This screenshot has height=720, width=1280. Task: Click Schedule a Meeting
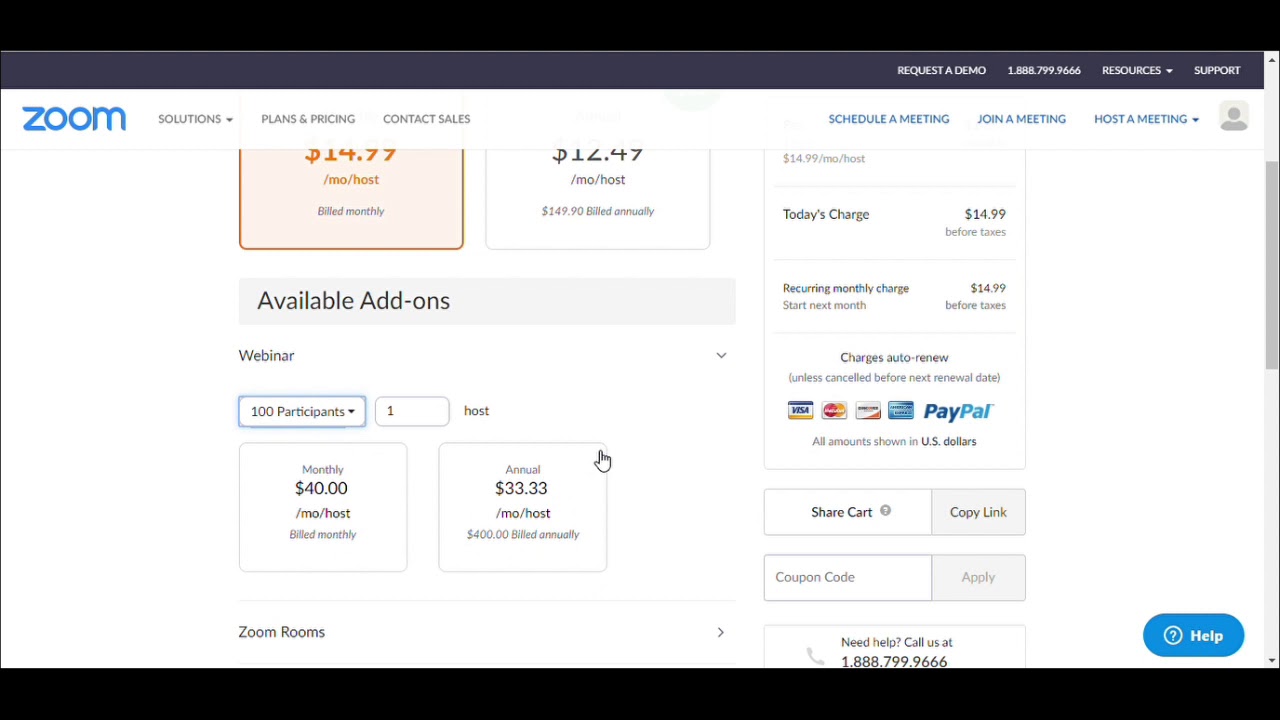(889, 119)
